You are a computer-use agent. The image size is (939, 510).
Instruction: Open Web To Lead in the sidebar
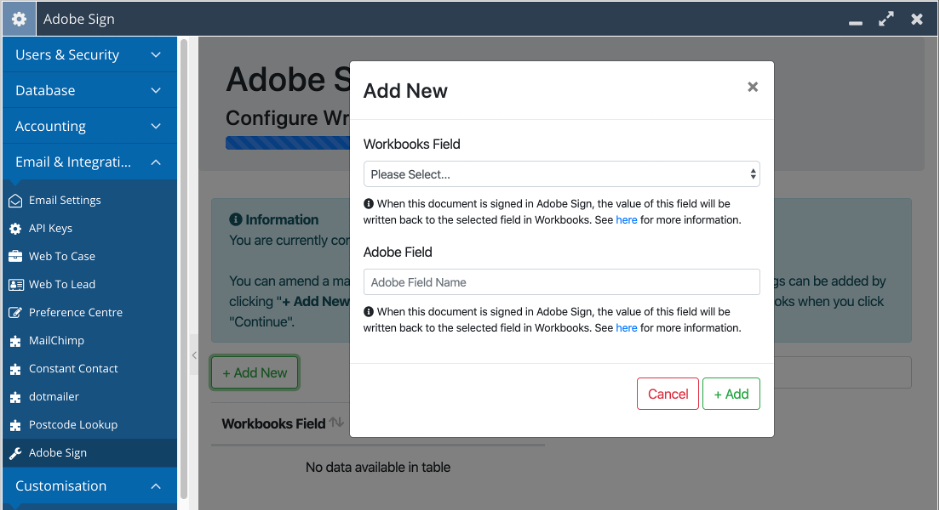(90, 284)
